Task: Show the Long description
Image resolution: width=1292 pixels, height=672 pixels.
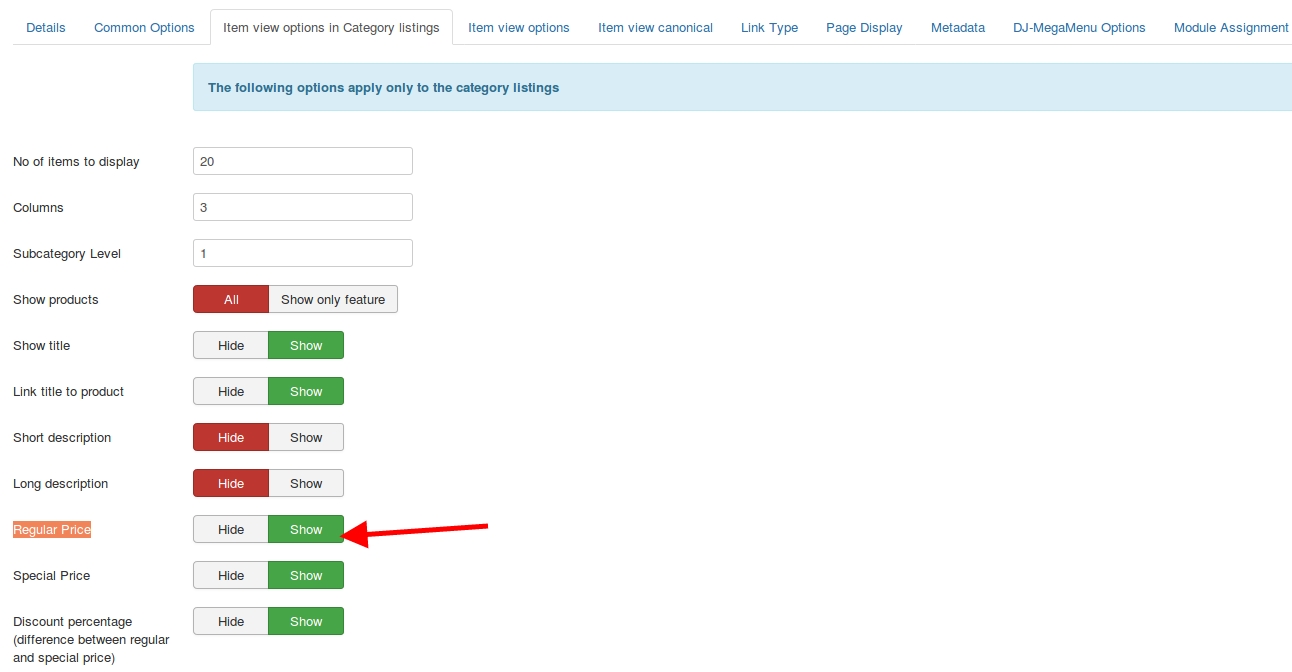Action: [x=306, y=483]
